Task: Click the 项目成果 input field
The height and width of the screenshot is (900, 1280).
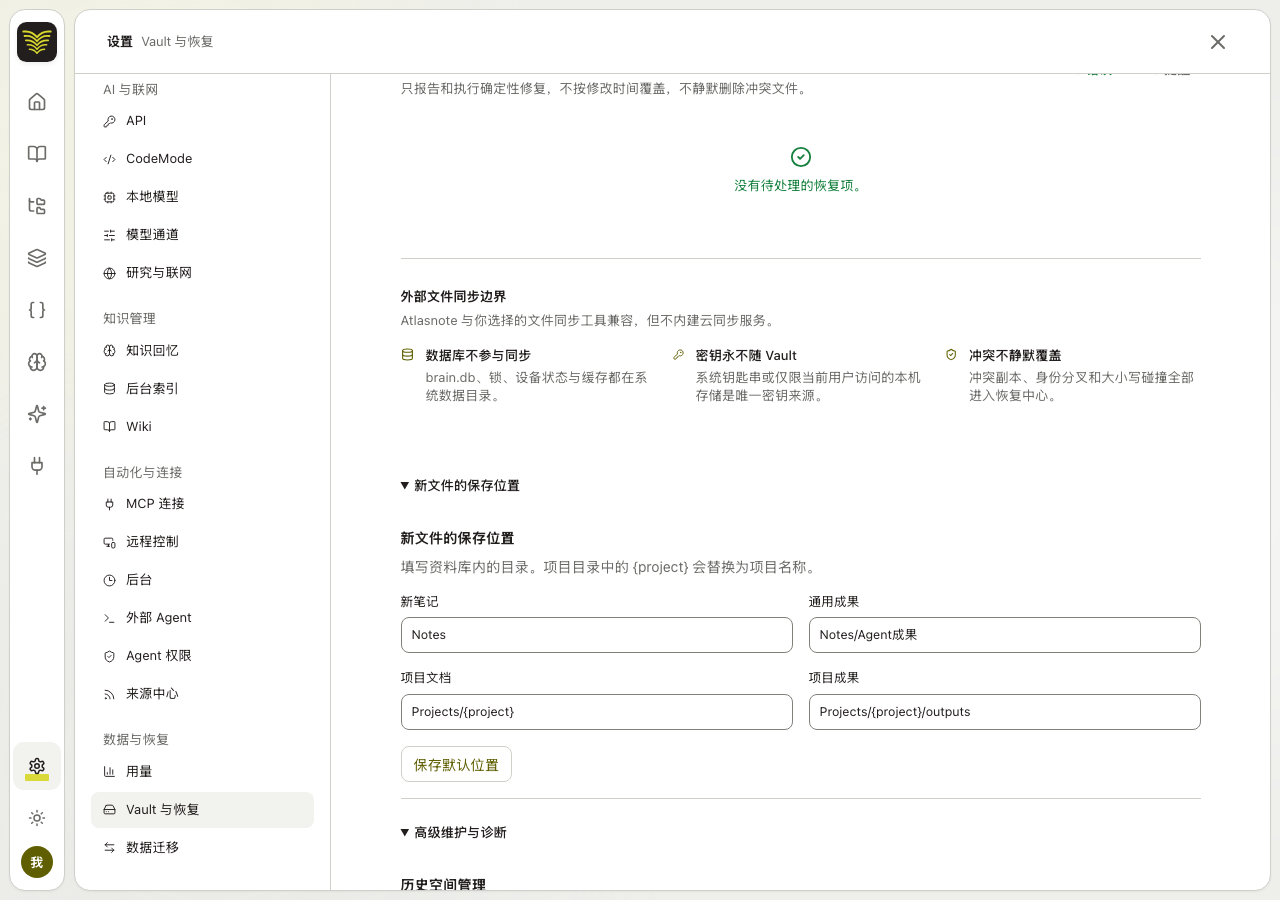Action: [x=1005, y=712]
